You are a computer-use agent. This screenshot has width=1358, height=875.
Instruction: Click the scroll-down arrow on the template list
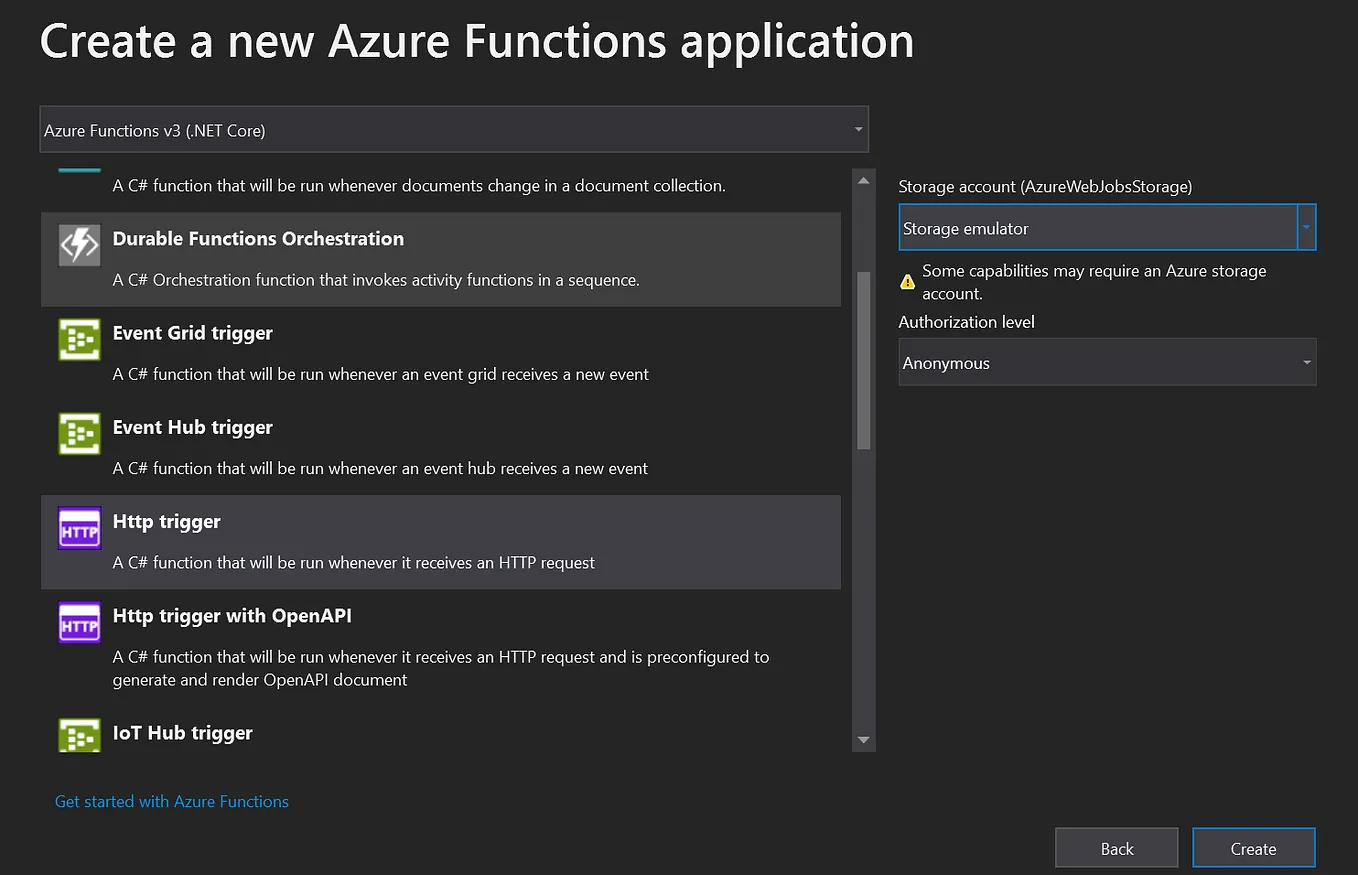(x=862, y=740)
